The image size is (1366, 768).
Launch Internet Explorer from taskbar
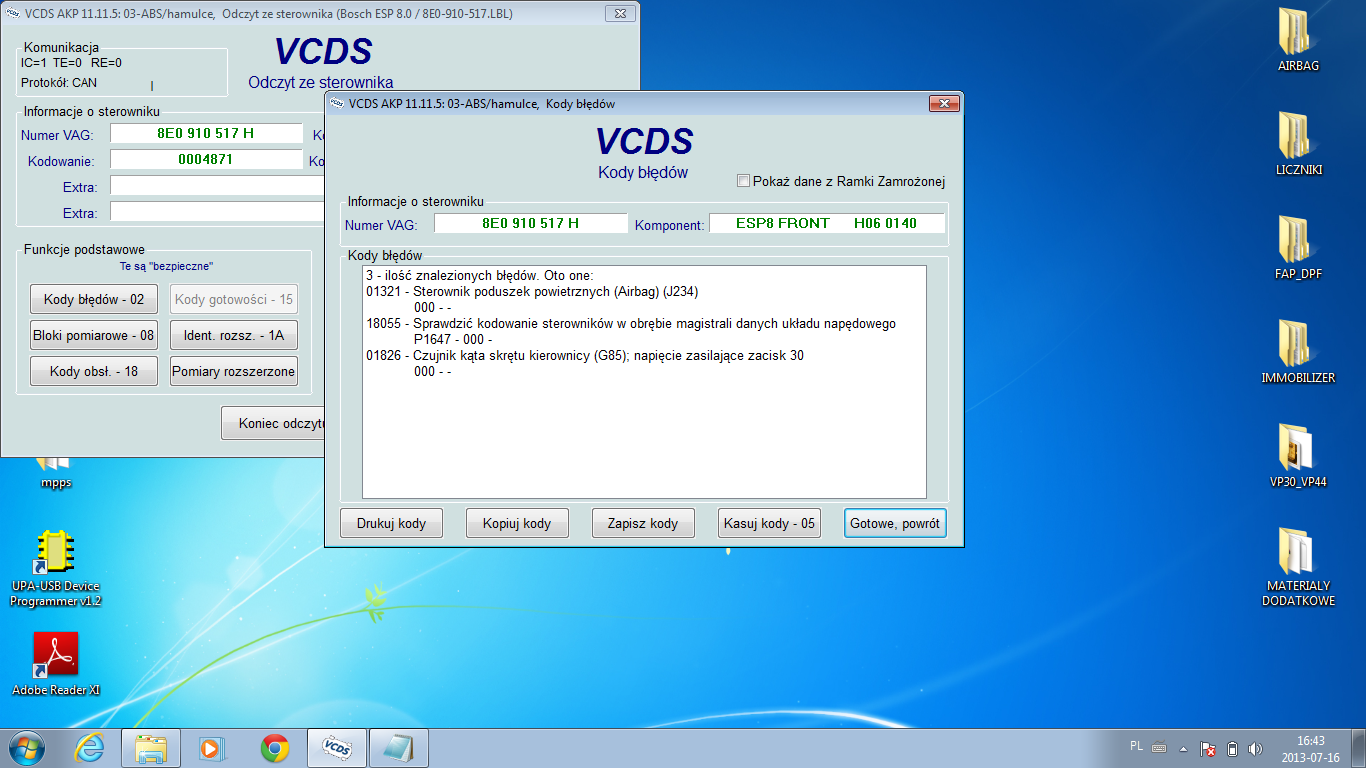point(90,747)
